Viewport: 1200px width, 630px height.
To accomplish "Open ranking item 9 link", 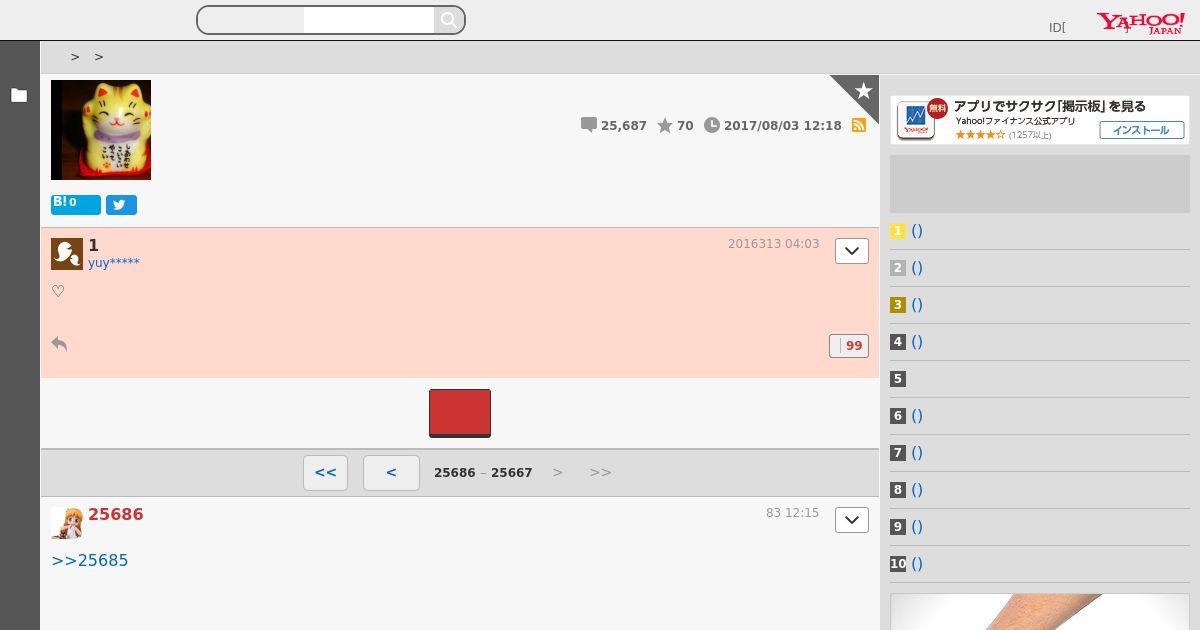I will pos(917,527).
